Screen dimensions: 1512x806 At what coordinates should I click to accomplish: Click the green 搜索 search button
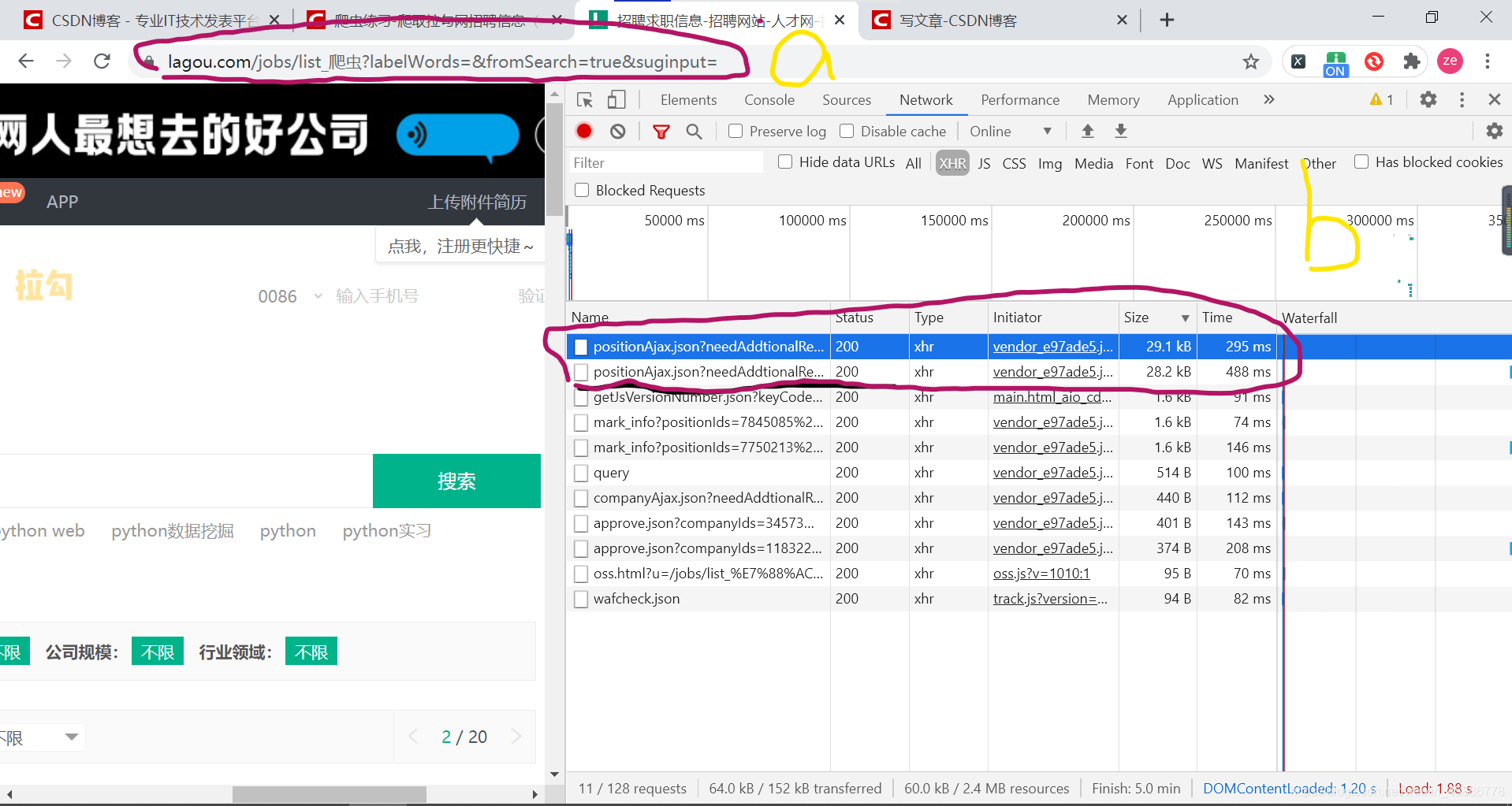pos(456,481)
